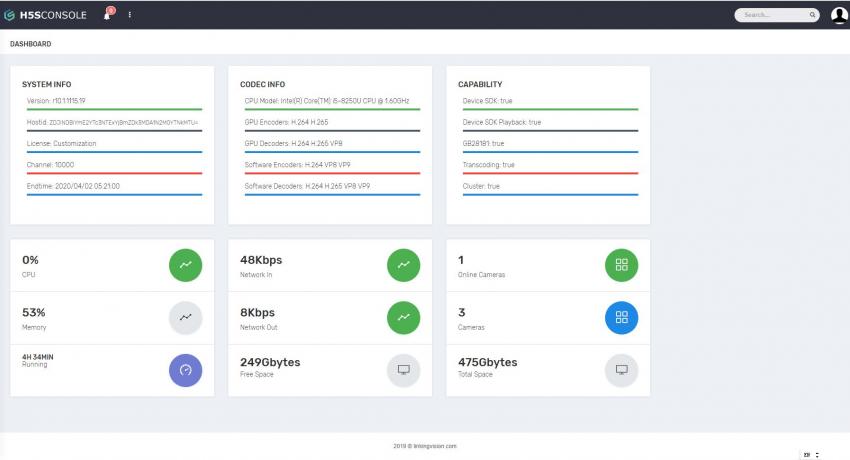
Task: Click the search magnifier icon
Action: (811, 15)
